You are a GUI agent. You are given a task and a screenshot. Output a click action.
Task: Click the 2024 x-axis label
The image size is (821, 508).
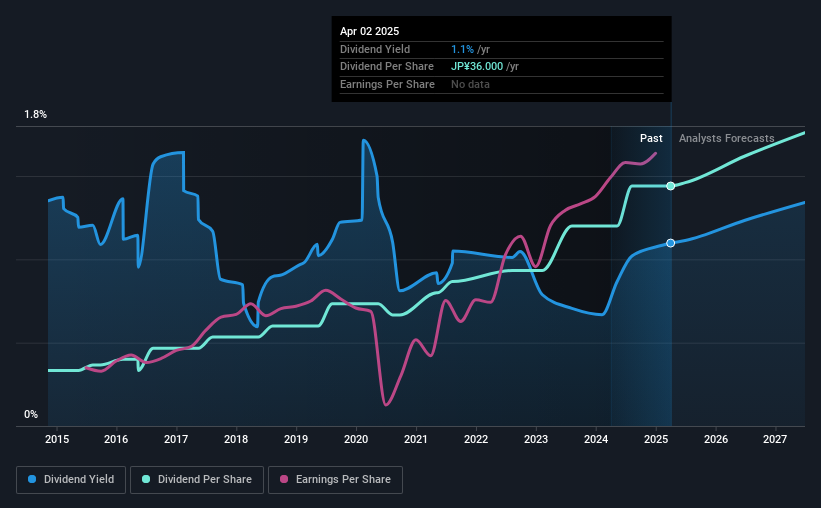pyautogui.click(x=596, y=439)
